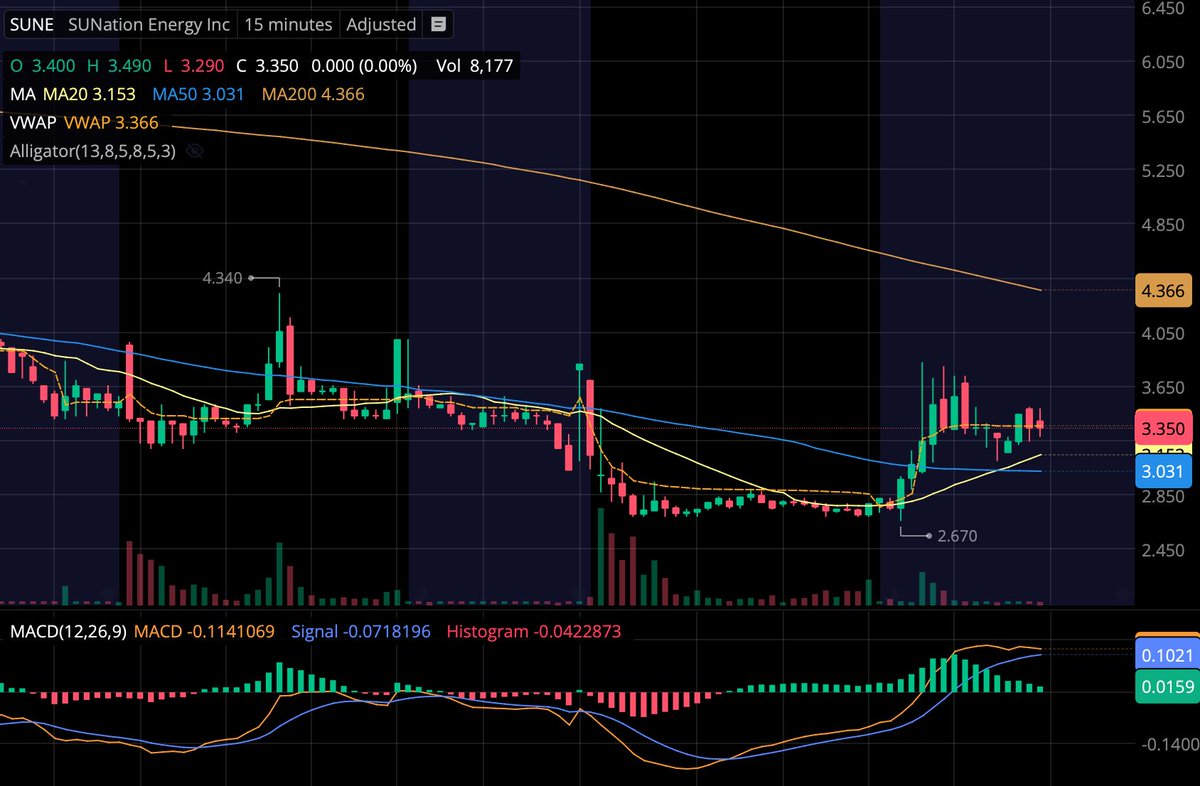Screen dimensions: 1200x786
Task: Click the 3.350 current price axis tag
Action: [1164, 428]
